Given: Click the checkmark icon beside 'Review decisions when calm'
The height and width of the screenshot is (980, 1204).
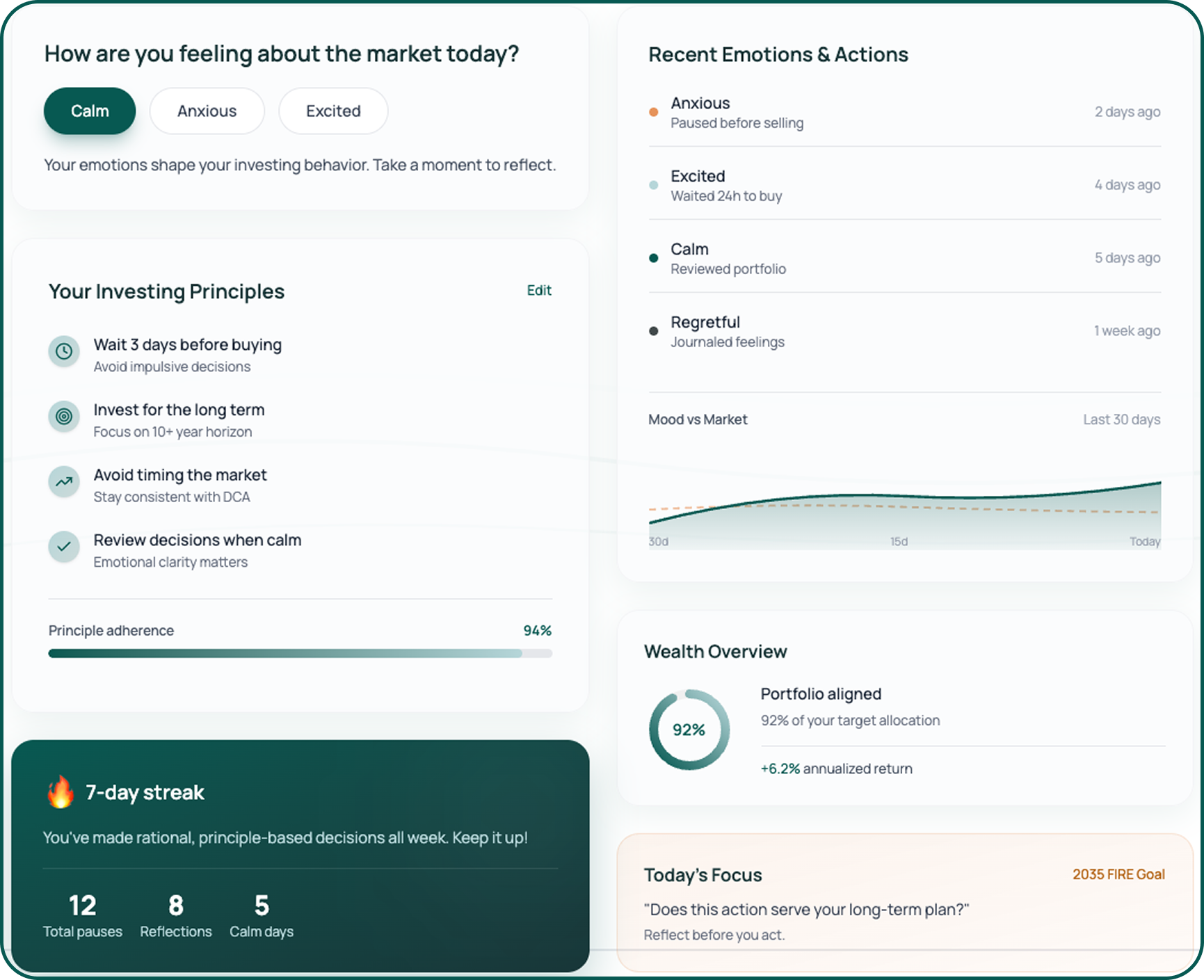Looking at the screenshot, I should (63, 547).
